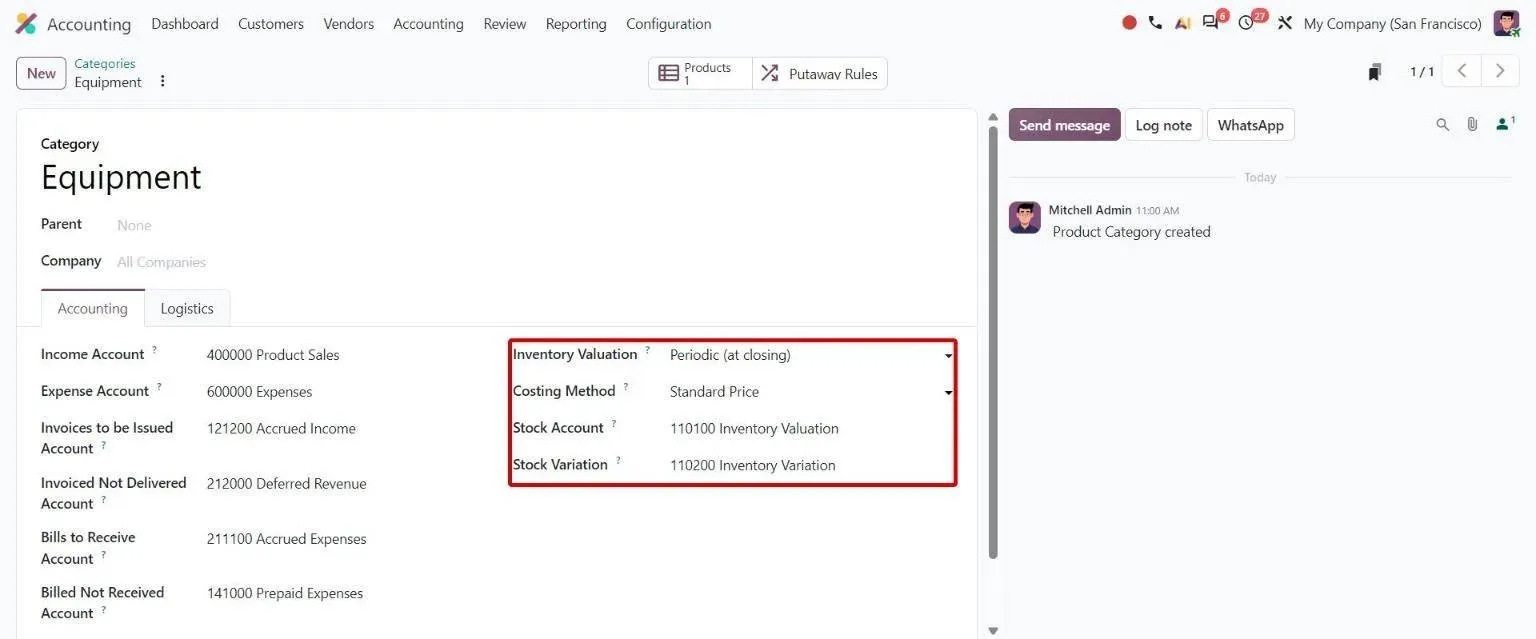Open the Vendors menu
Screen dimensions: 1536x639
[349, 23]
